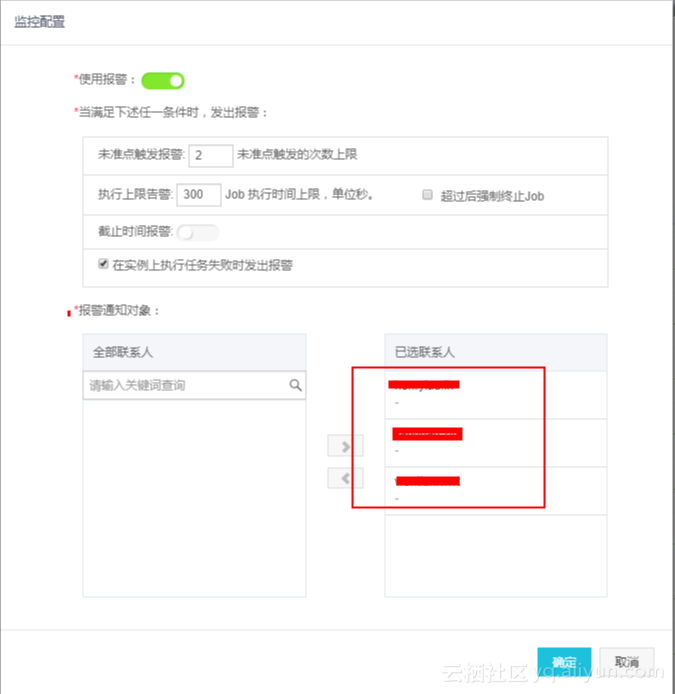Click the 执行上限告警 seconds input field
This screenshot has height=694, width=675.
[x=199, y=195]
